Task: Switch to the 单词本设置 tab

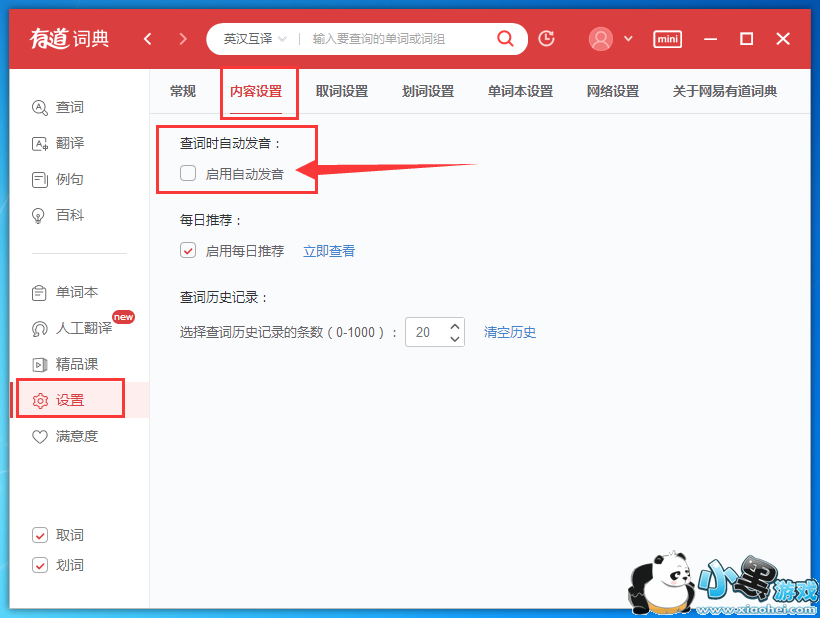Action: [x=520, y=91]
